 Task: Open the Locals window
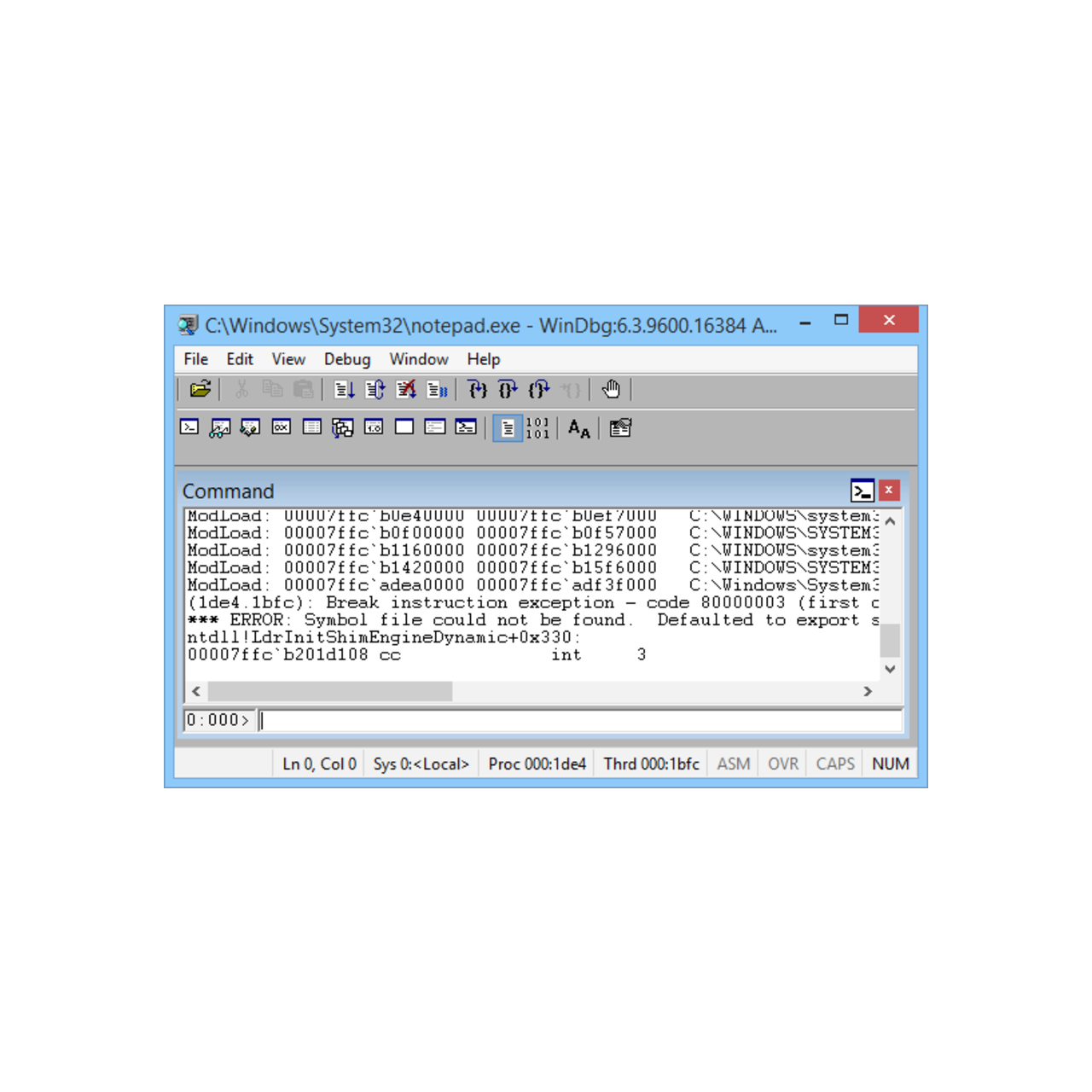[x=251, y=427]
